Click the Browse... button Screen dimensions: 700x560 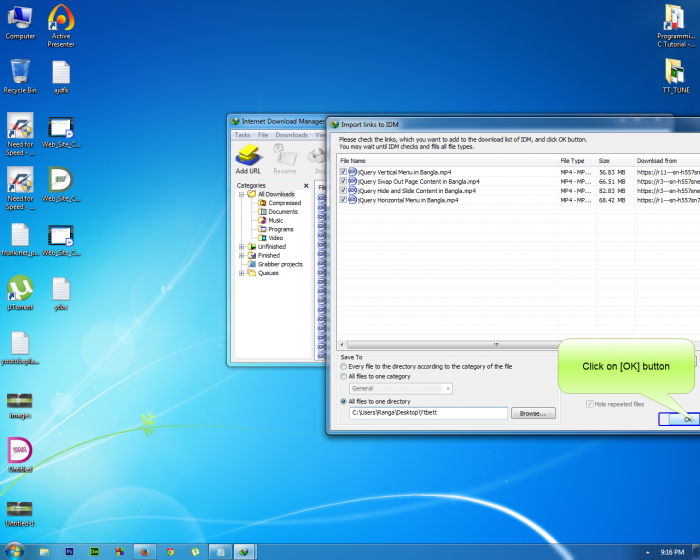tap(533, 413)
